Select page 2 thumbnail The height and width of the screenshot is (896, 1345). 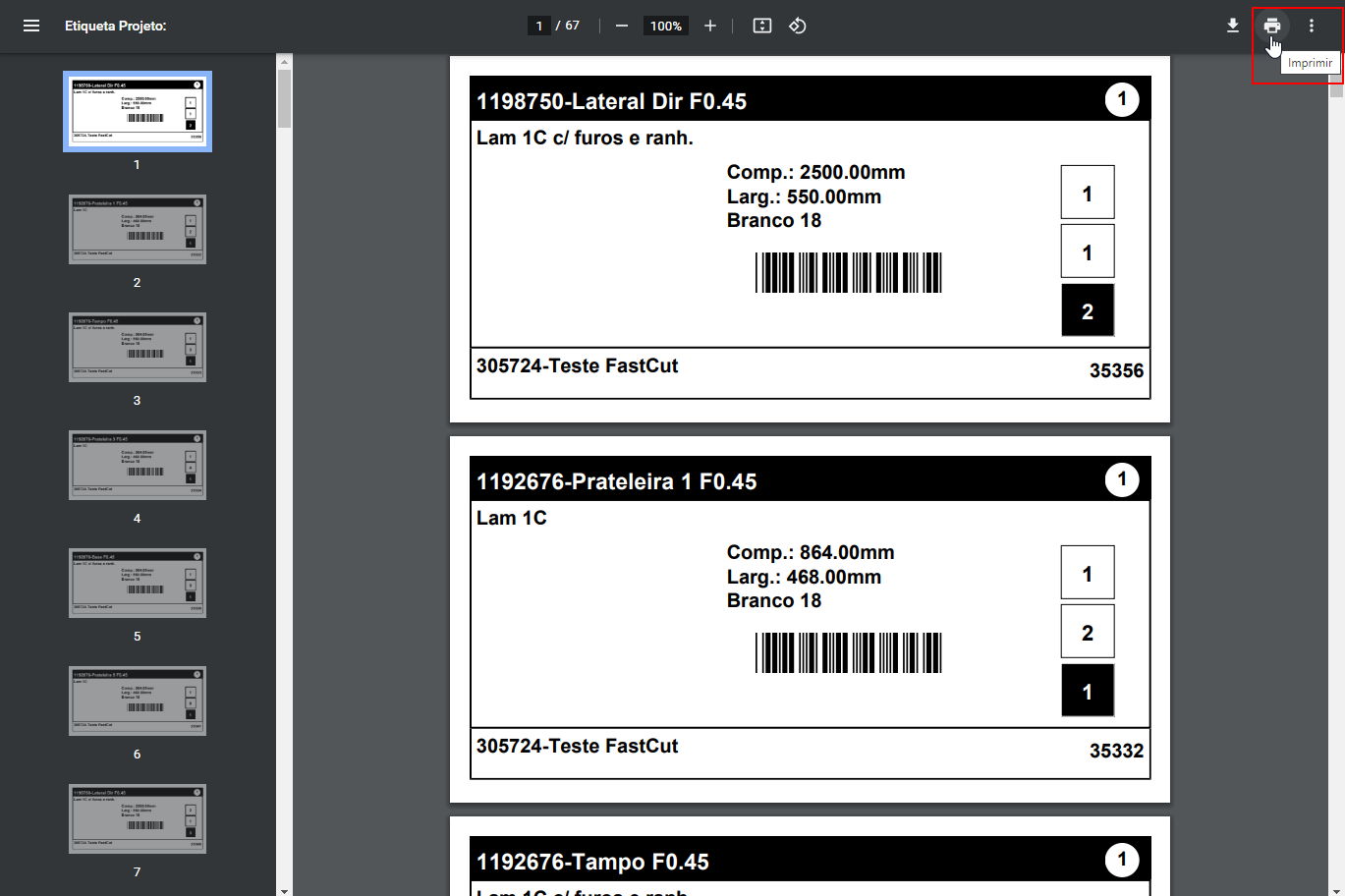pyautogui.click(x=138, y=229)
